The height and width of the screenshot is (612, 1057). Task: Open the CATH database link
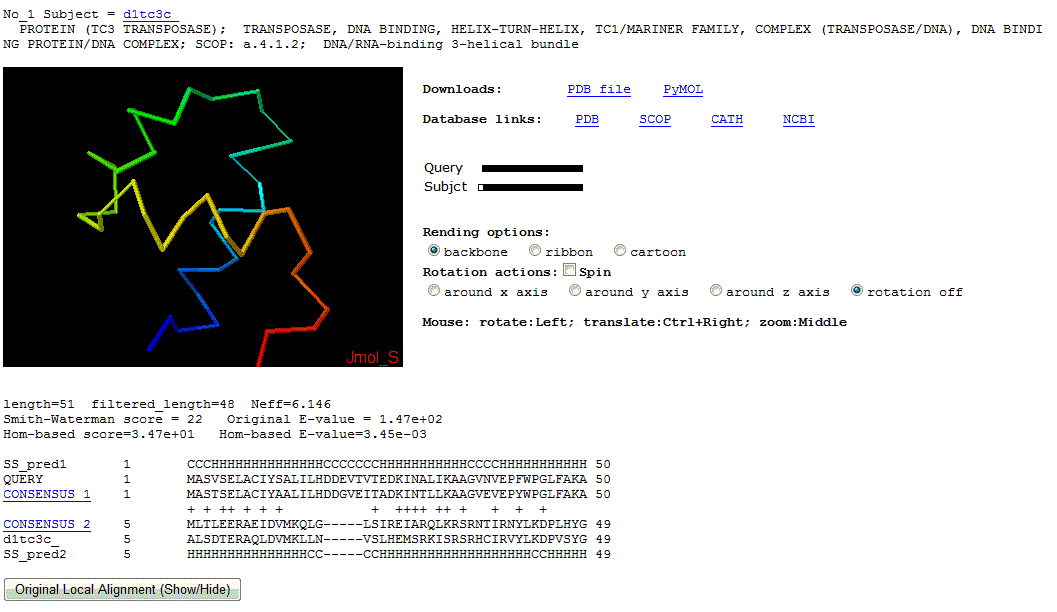[727, 119]
